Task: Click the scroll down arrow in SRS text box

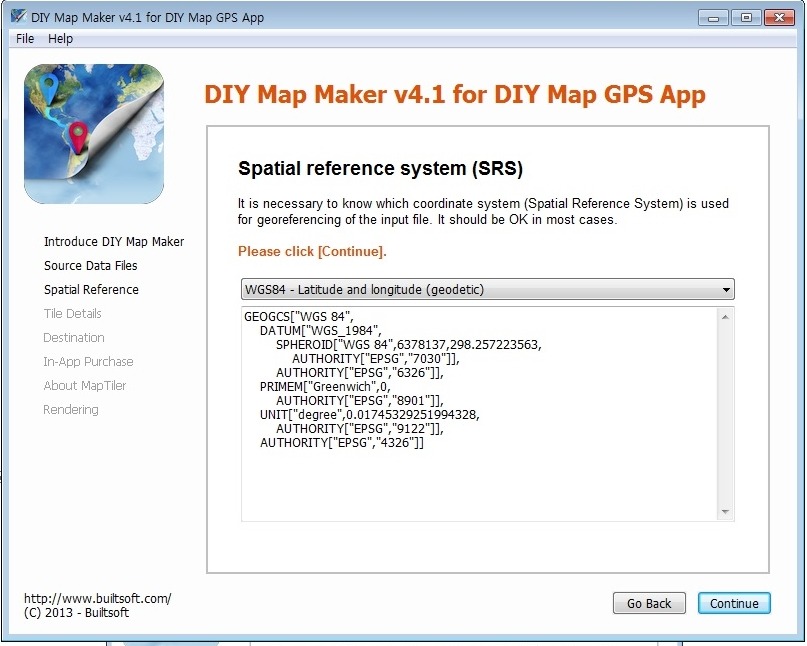Action: (x=725, y=512)
